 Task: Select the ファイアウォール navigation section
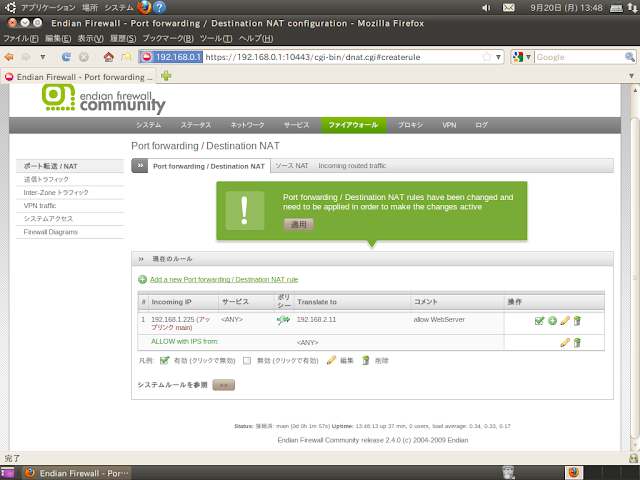(x=353, y=125)
